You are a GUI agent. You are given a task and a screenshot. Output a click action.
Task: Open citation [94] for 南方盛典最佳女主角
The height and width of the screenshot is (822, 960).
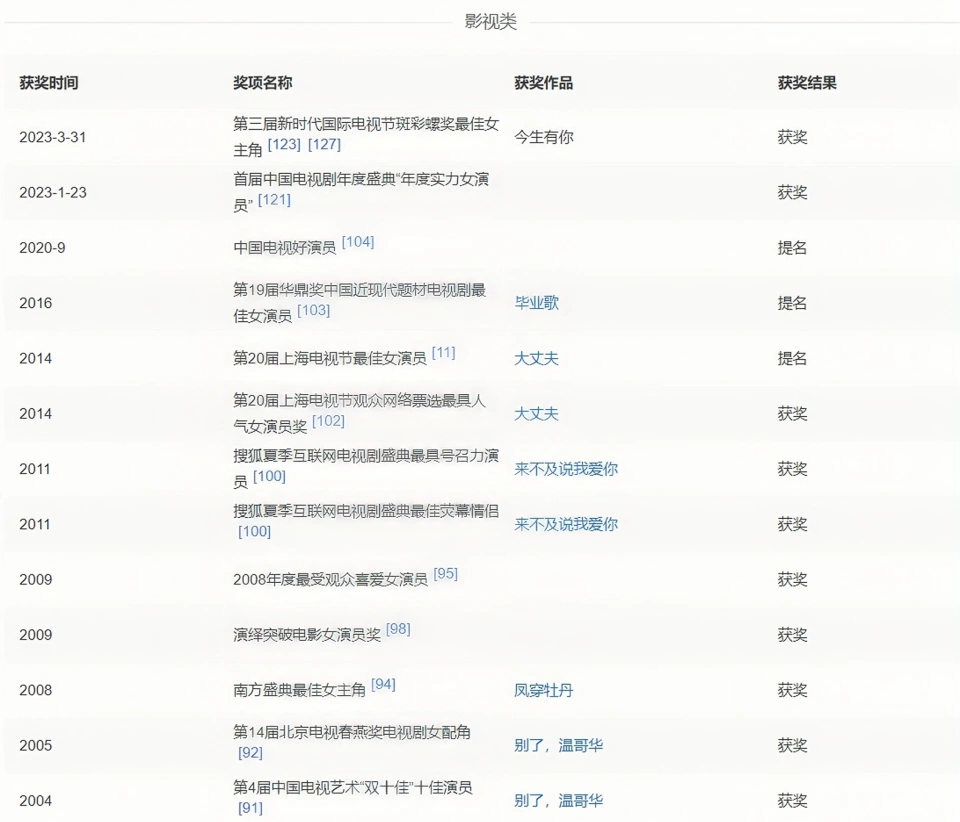(383, 684)
